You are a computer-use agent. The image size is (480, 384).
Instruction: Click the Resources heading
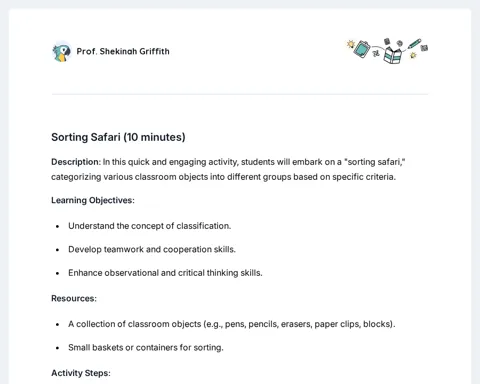74,298
